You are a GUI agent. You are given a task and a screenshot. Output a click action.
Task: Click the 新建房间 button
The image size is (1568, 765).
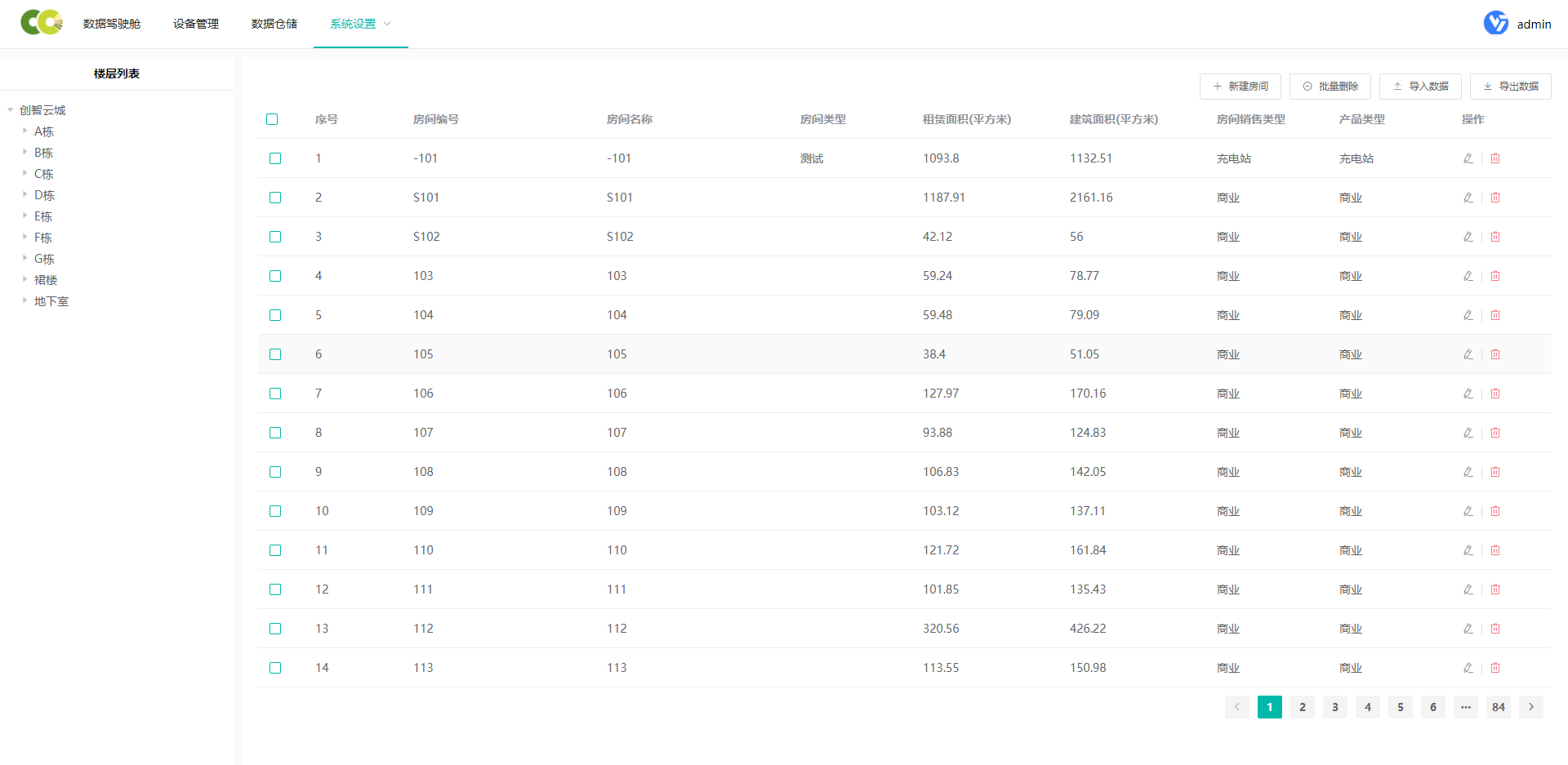[x=1240, y=87]
